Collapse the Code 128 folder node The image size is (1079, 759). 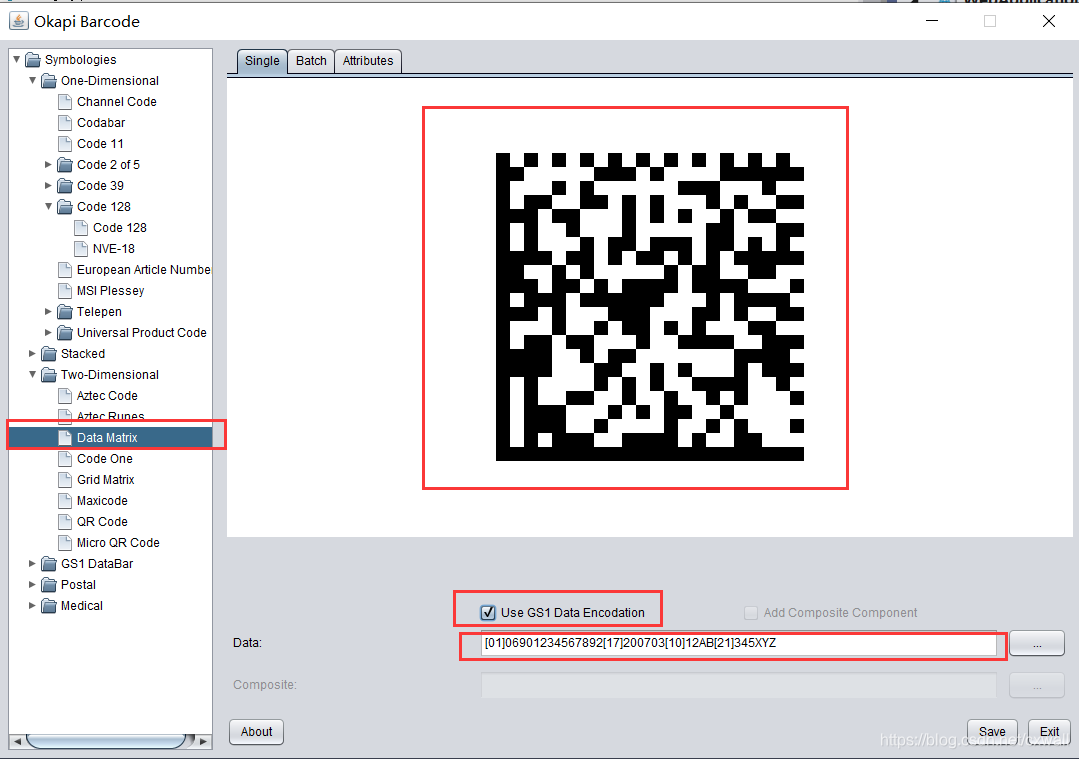(x=48, y=206)
